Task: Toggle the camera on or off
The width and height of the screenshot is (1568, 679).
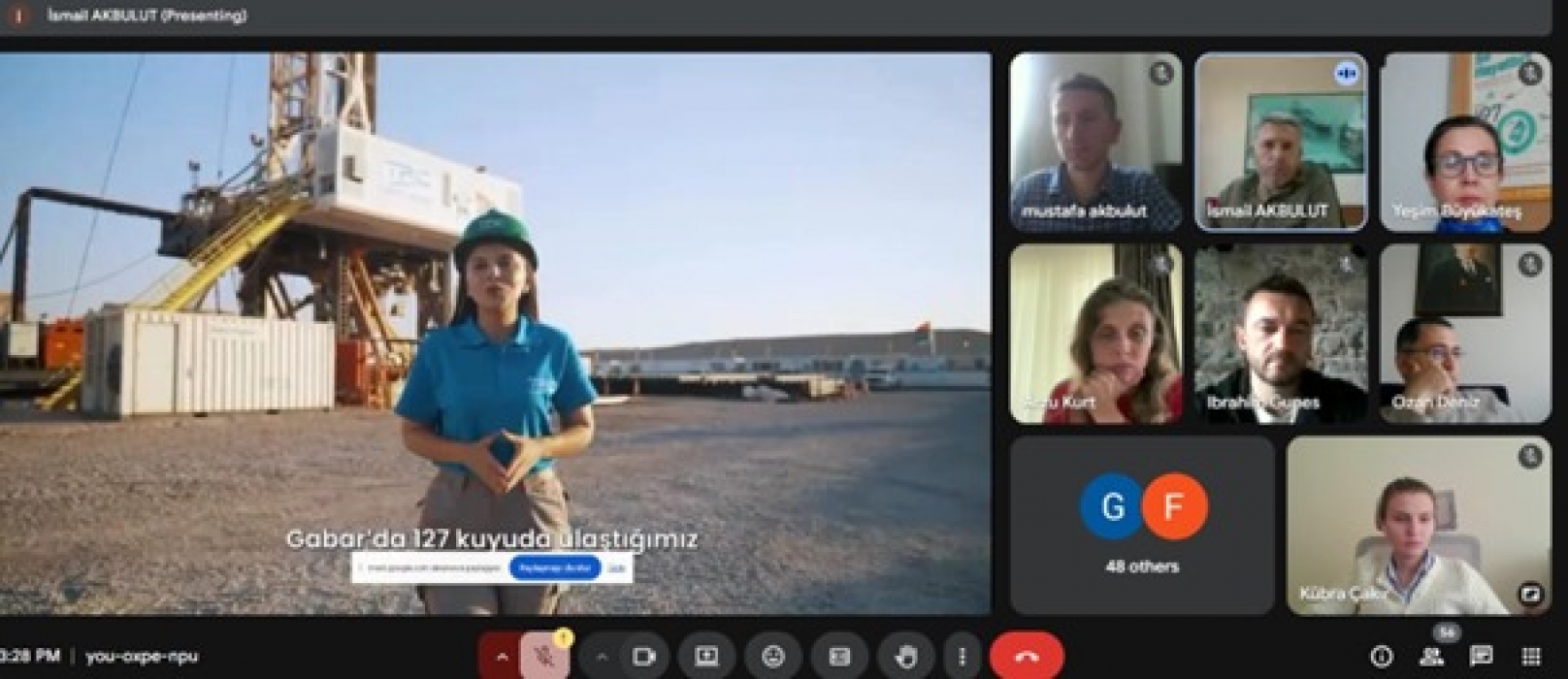Action: click(x=643, y=657)
